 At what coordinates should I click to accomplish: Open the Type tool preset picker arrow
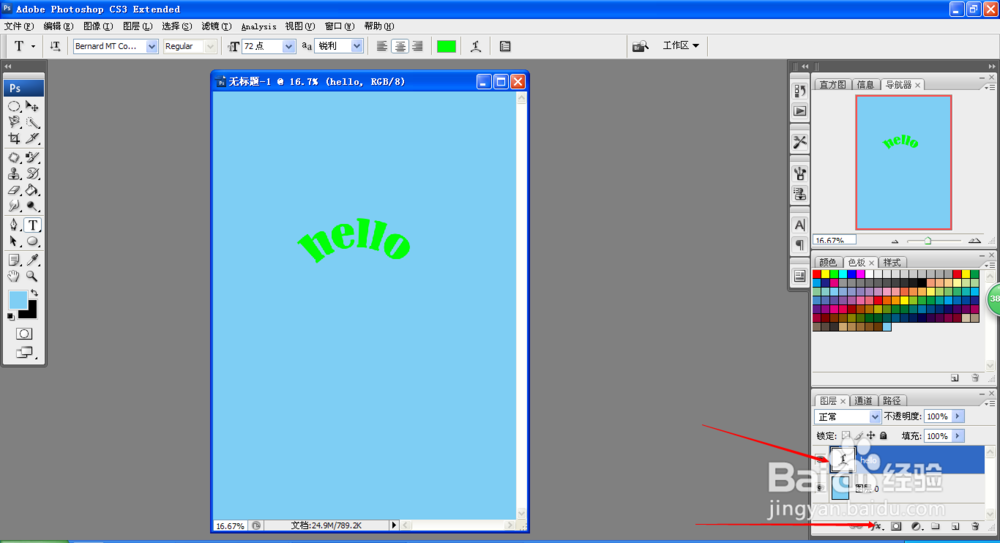tap(33, 46)
